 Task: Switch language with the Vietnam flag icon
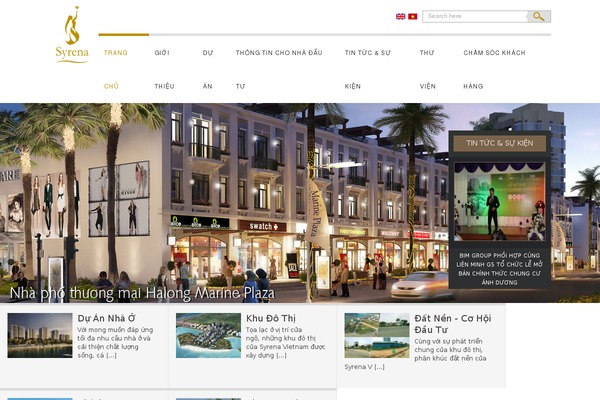[x=412, y=16]
